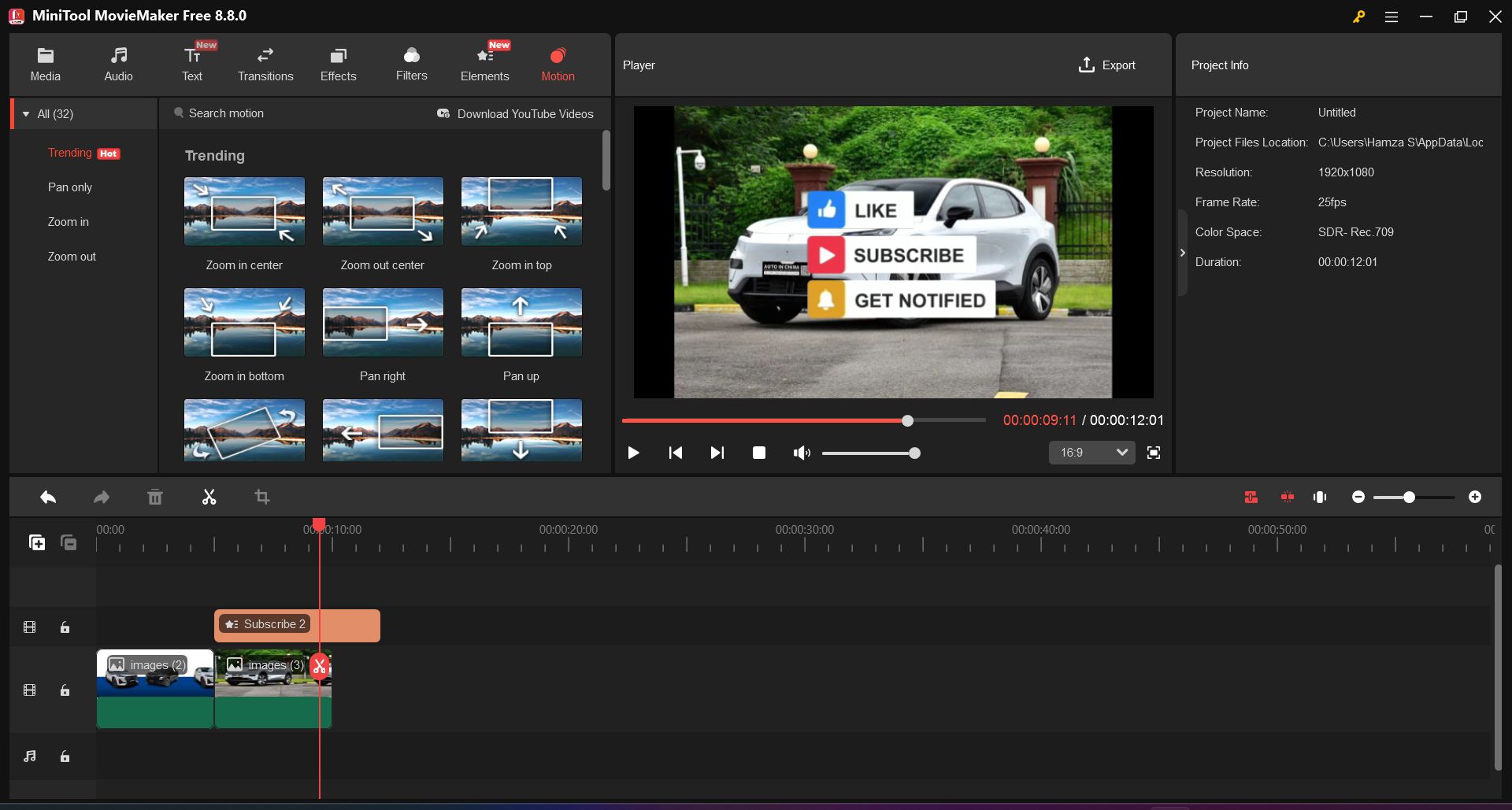The image size is (1512, 810).
Task: Toggle lock on the audio track
Action: coord(65,756)
